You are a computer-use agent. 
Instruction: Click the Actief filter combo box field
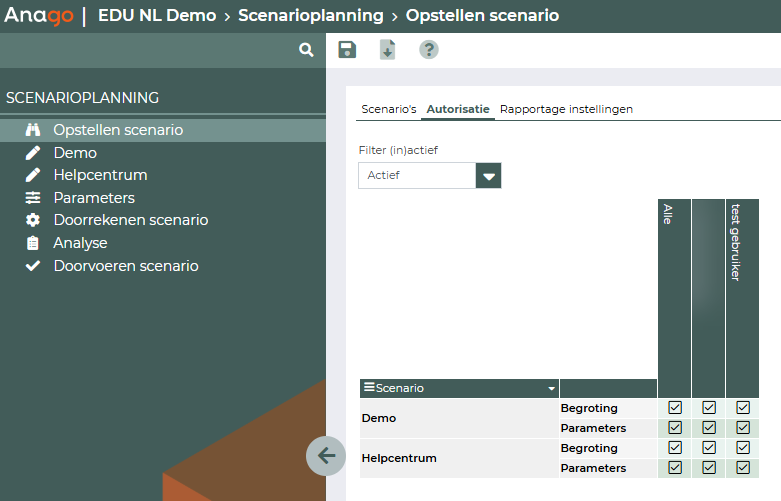pos(417,176)
